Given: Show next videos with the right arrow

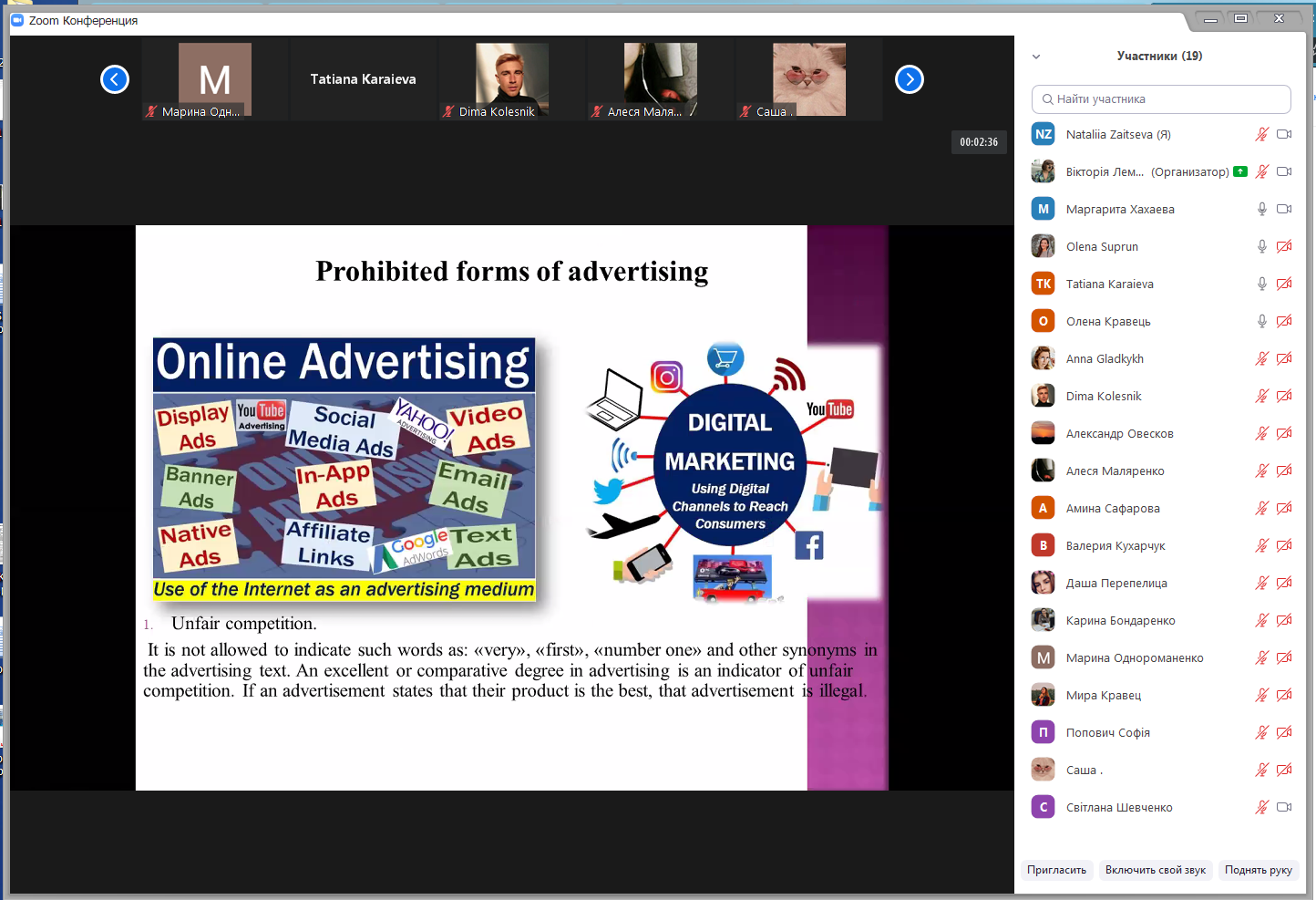Looking at the screenshot, I should (910, 79).
